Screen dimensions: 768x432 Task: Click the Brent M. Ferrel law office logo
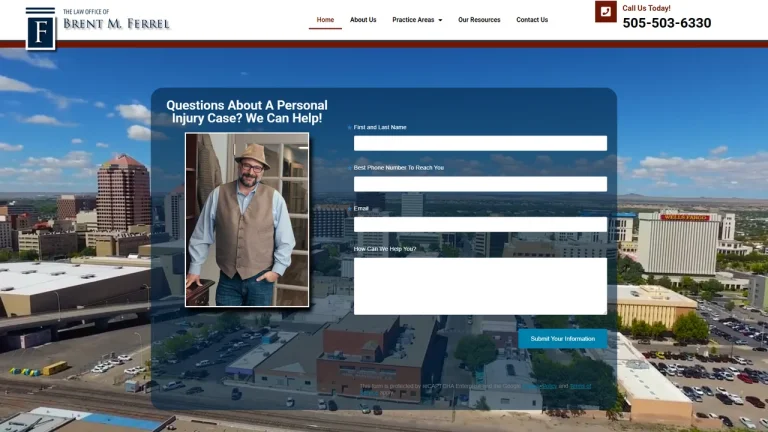click(x=97, y=28)
